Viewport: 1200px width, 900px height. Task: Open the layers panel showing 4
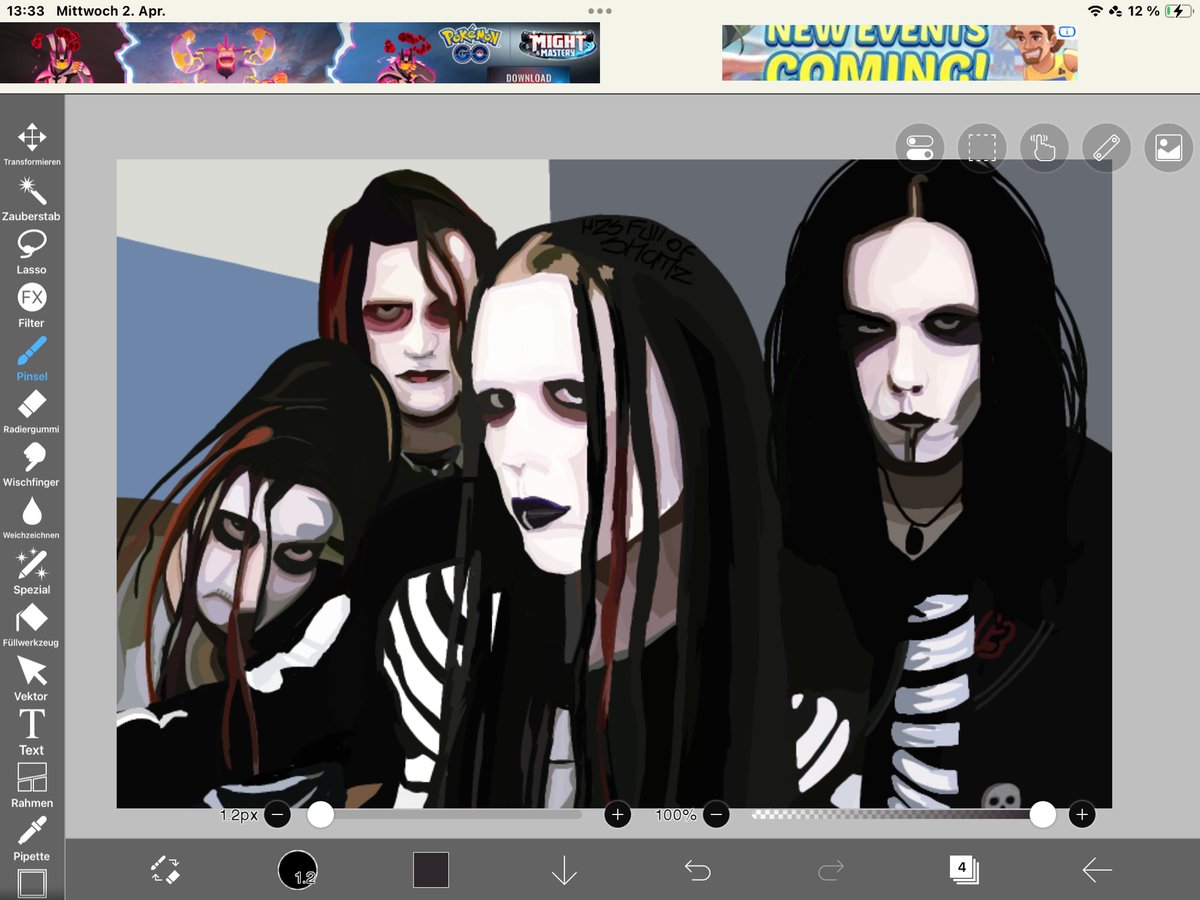coord(964,869)
